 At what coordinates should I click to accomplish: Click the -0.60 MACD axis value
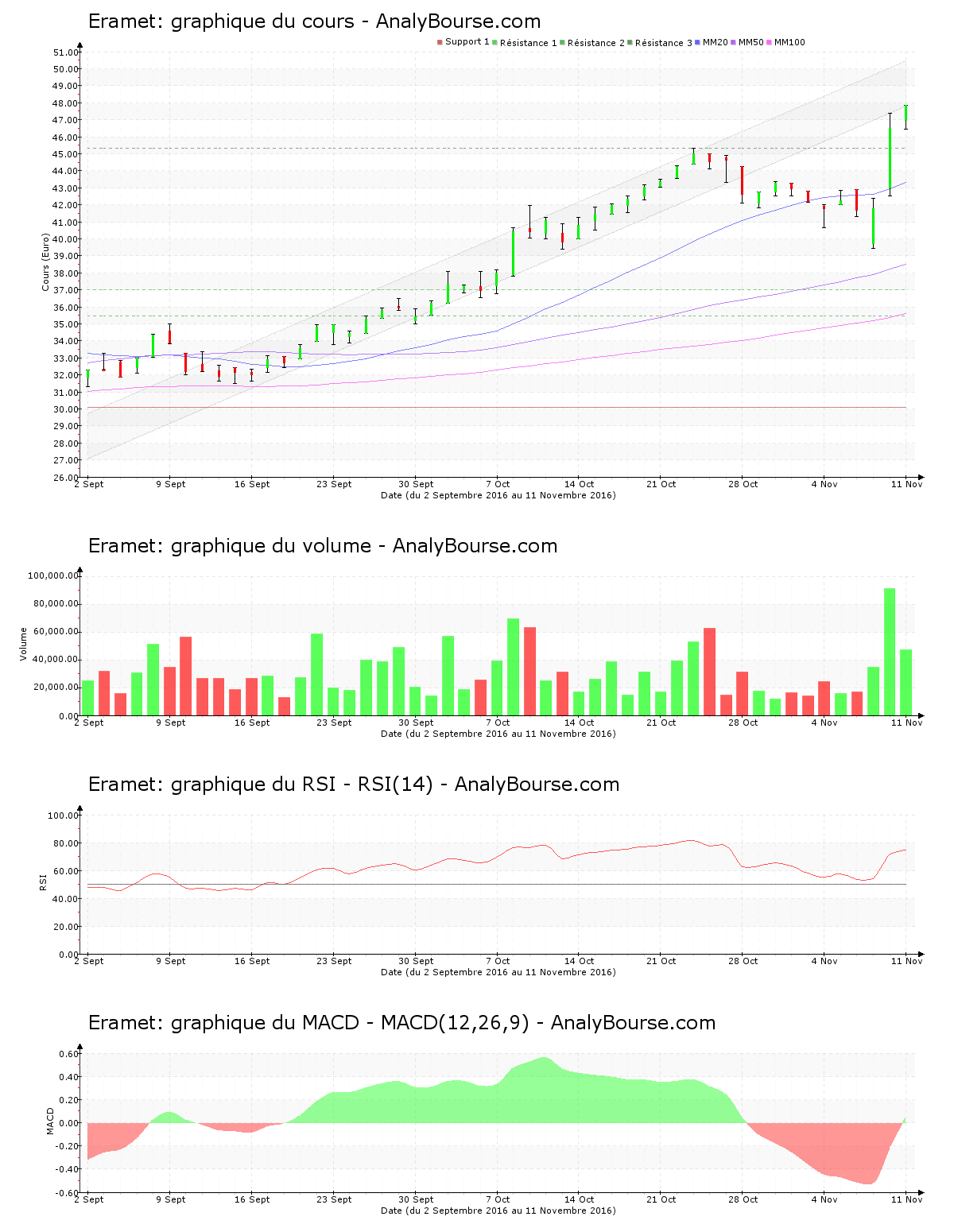point(67,1192)
